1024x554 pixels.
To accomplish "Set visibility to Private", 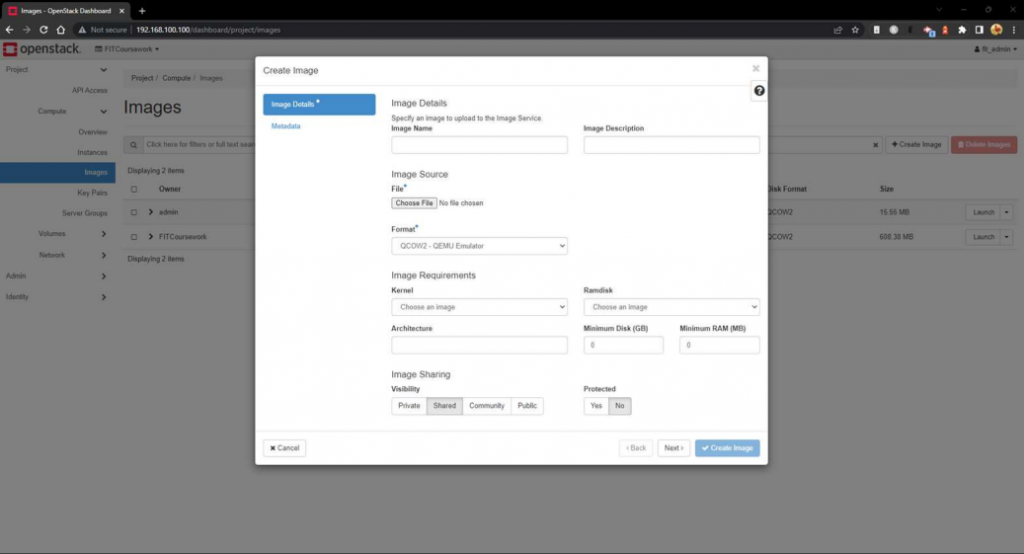I will [x=409, y=406].
